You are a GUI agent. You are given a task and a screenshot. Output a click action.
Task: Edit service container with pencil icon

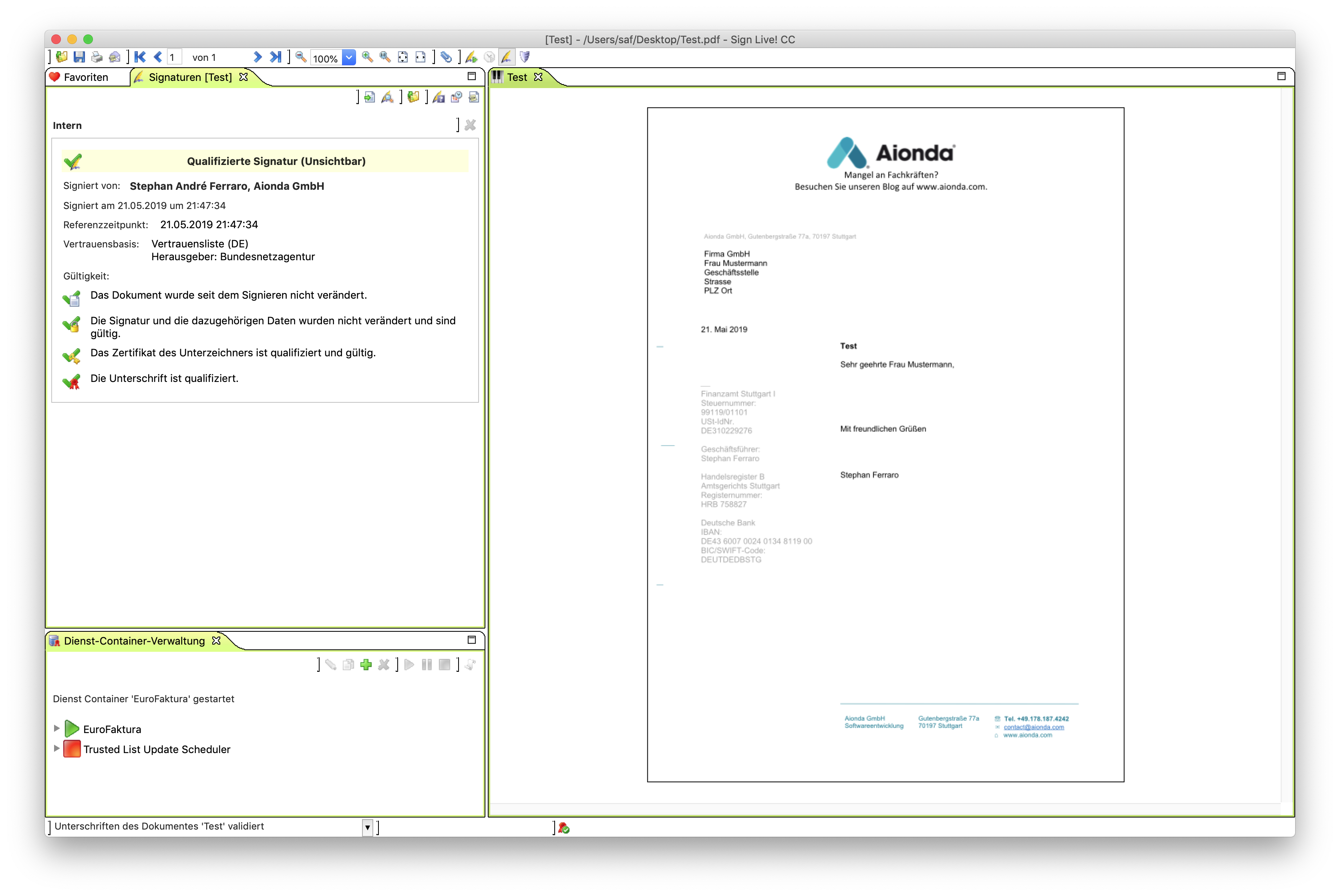coord(331,665)
